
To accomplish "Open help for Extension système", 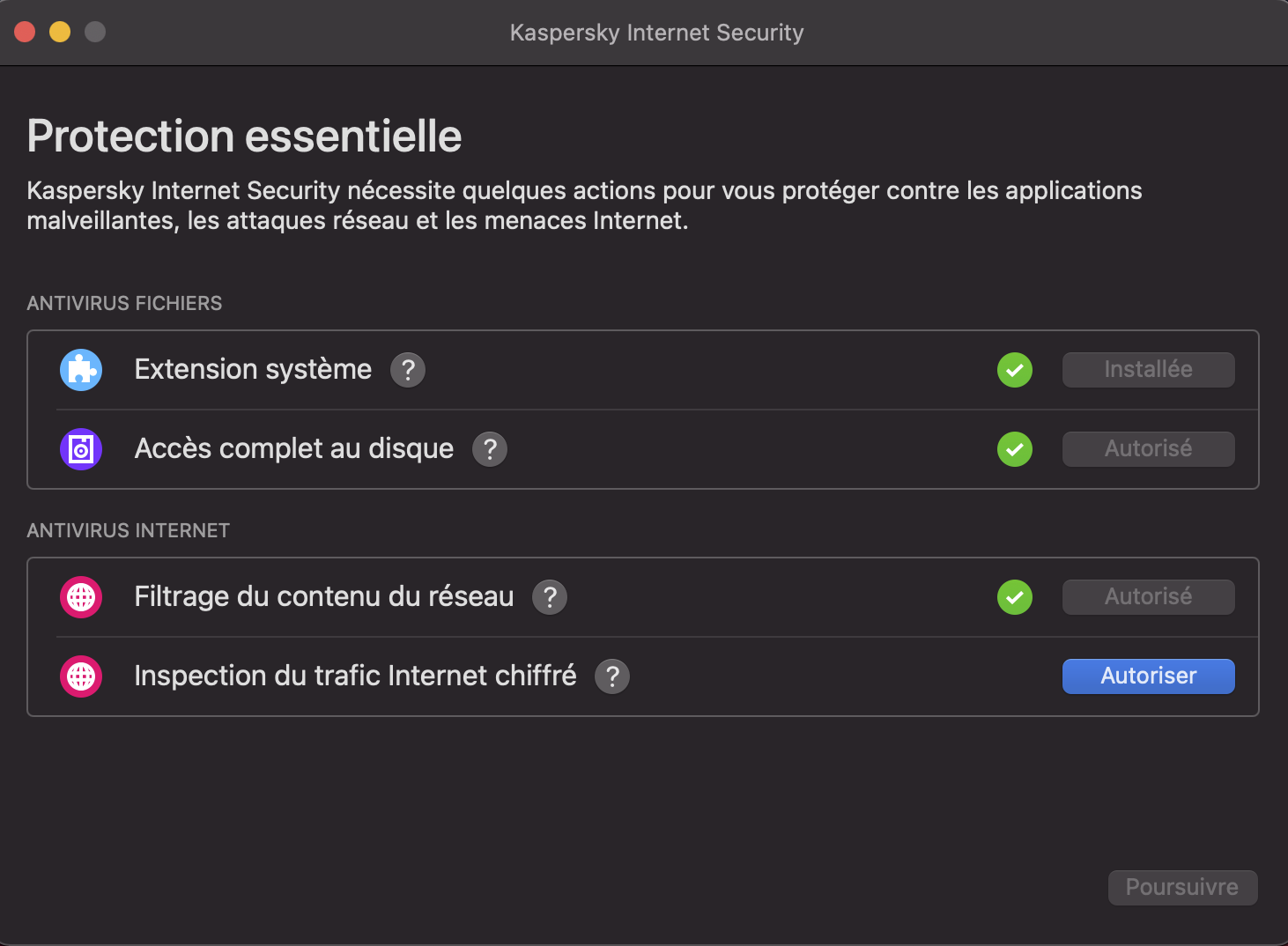I will point(408,370).
